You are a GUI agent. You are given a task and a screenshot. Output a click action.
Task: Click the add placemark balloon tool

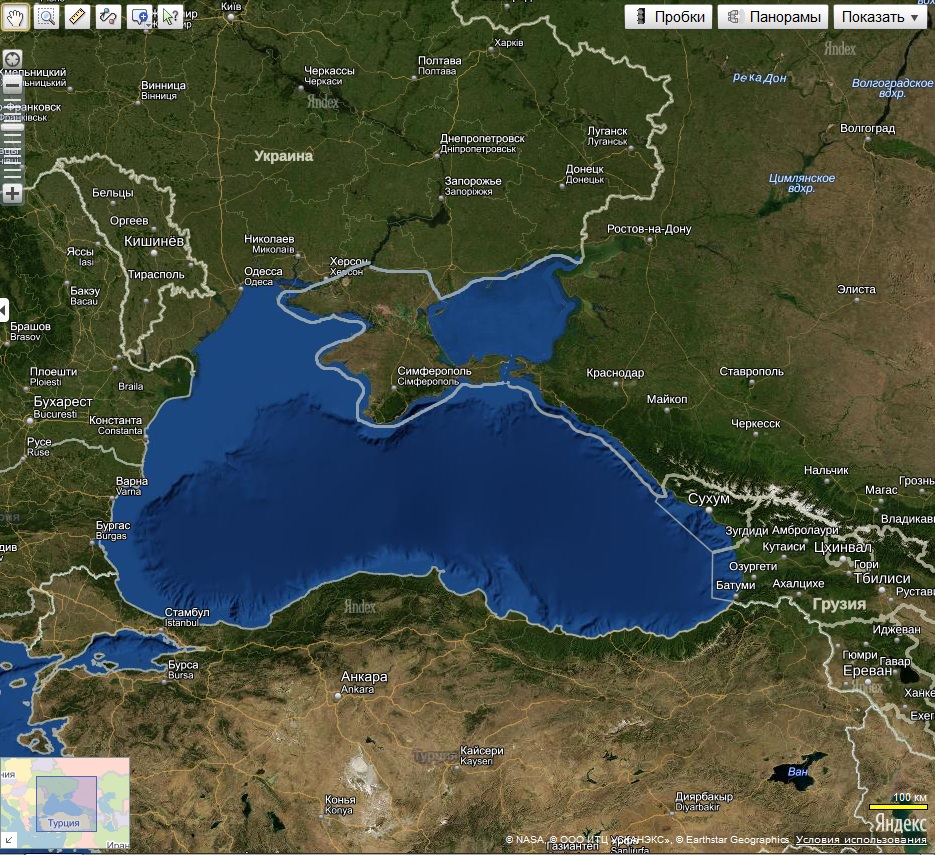[x=141, y=16]
